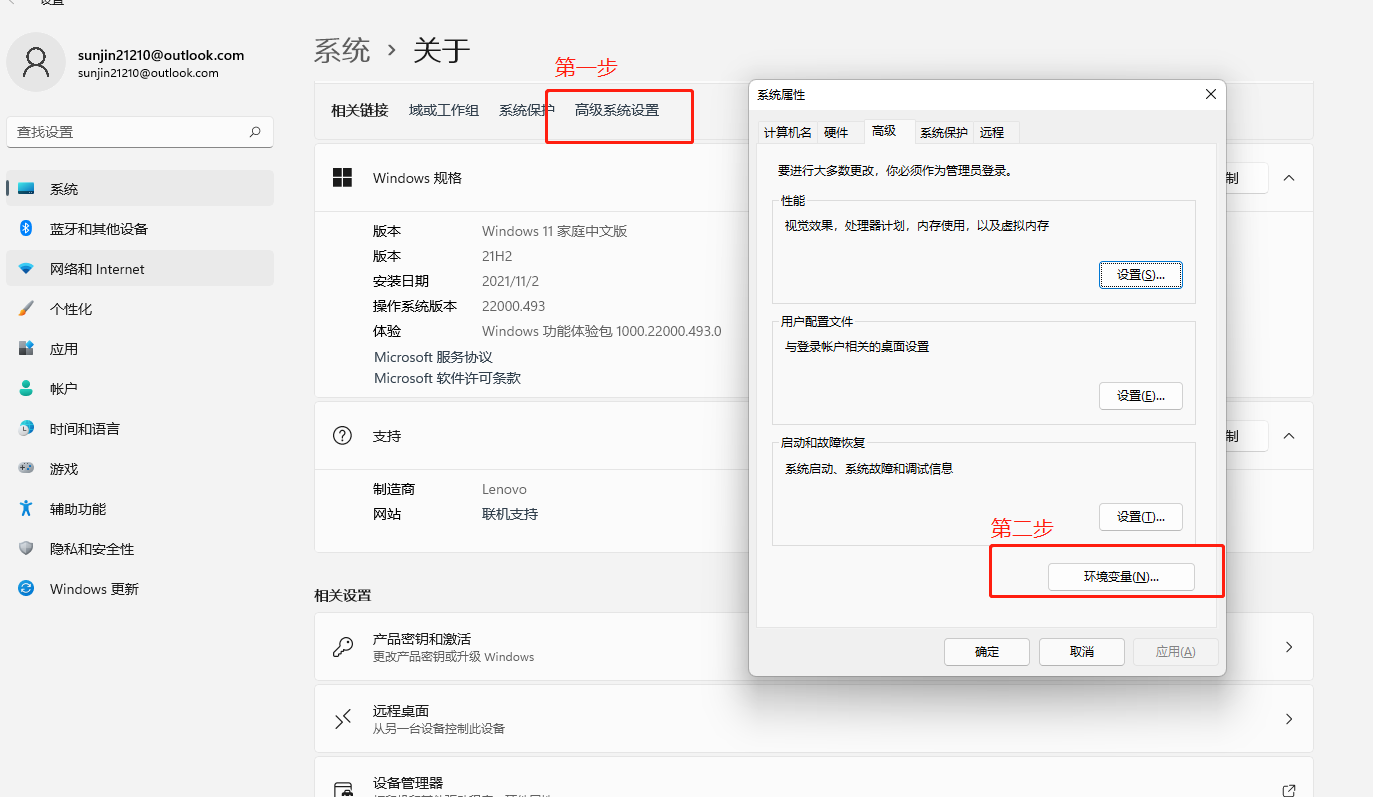Open startup recovery 设置(T) button
This screenshot has height=797, width=1373.
(x=1141, y=516)
